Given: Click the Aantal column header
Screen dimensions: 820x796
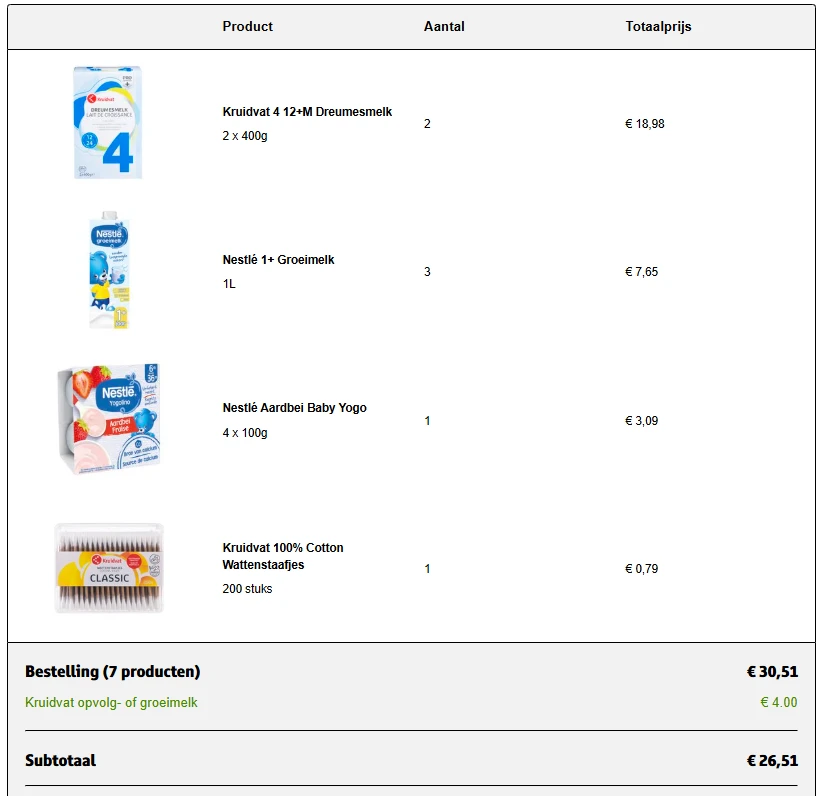Looking at the screenshot, I should tap(444, 27).
